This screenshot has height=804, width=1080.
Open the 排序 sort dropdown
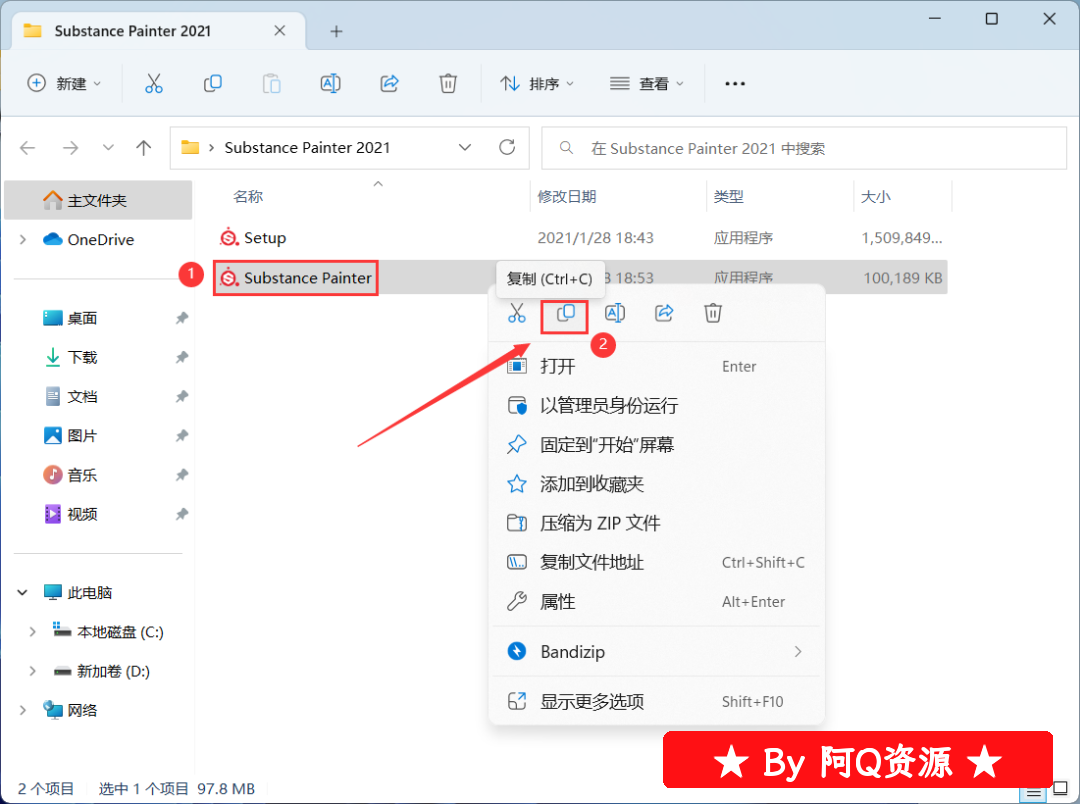[x=537, y=84]
